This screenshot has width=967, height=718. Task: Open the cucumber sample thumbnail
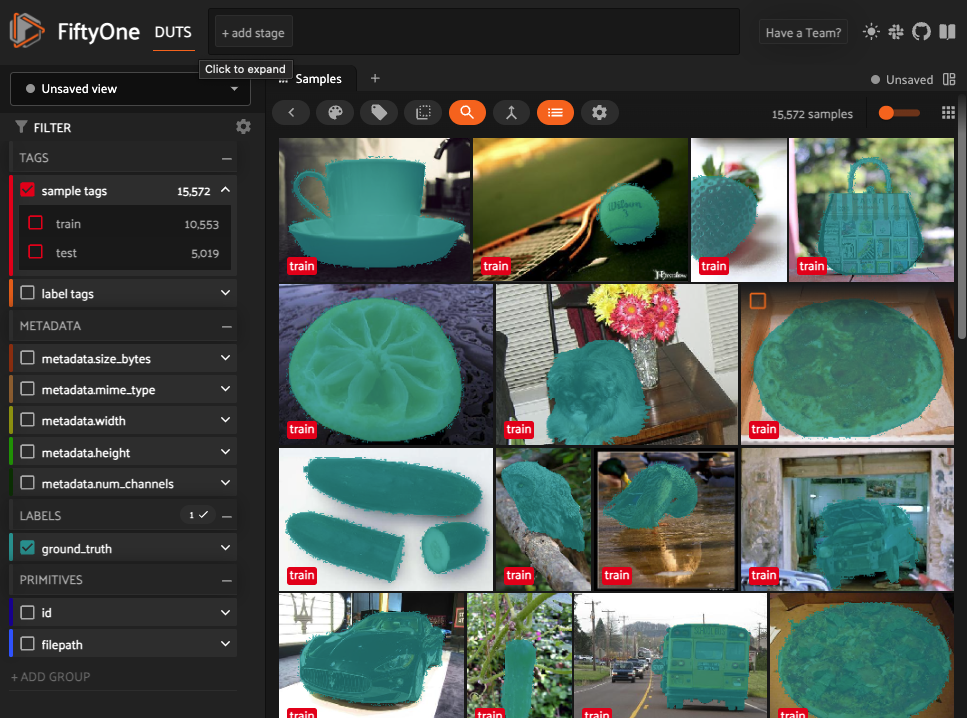tap(385, 519)
